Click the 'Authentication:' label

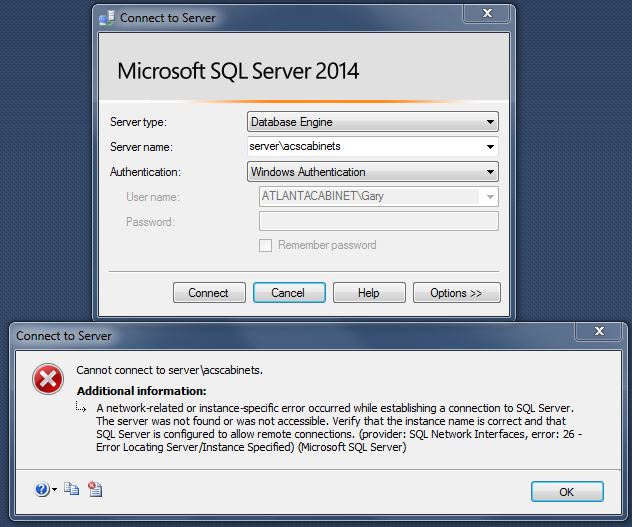pos(145,172)
